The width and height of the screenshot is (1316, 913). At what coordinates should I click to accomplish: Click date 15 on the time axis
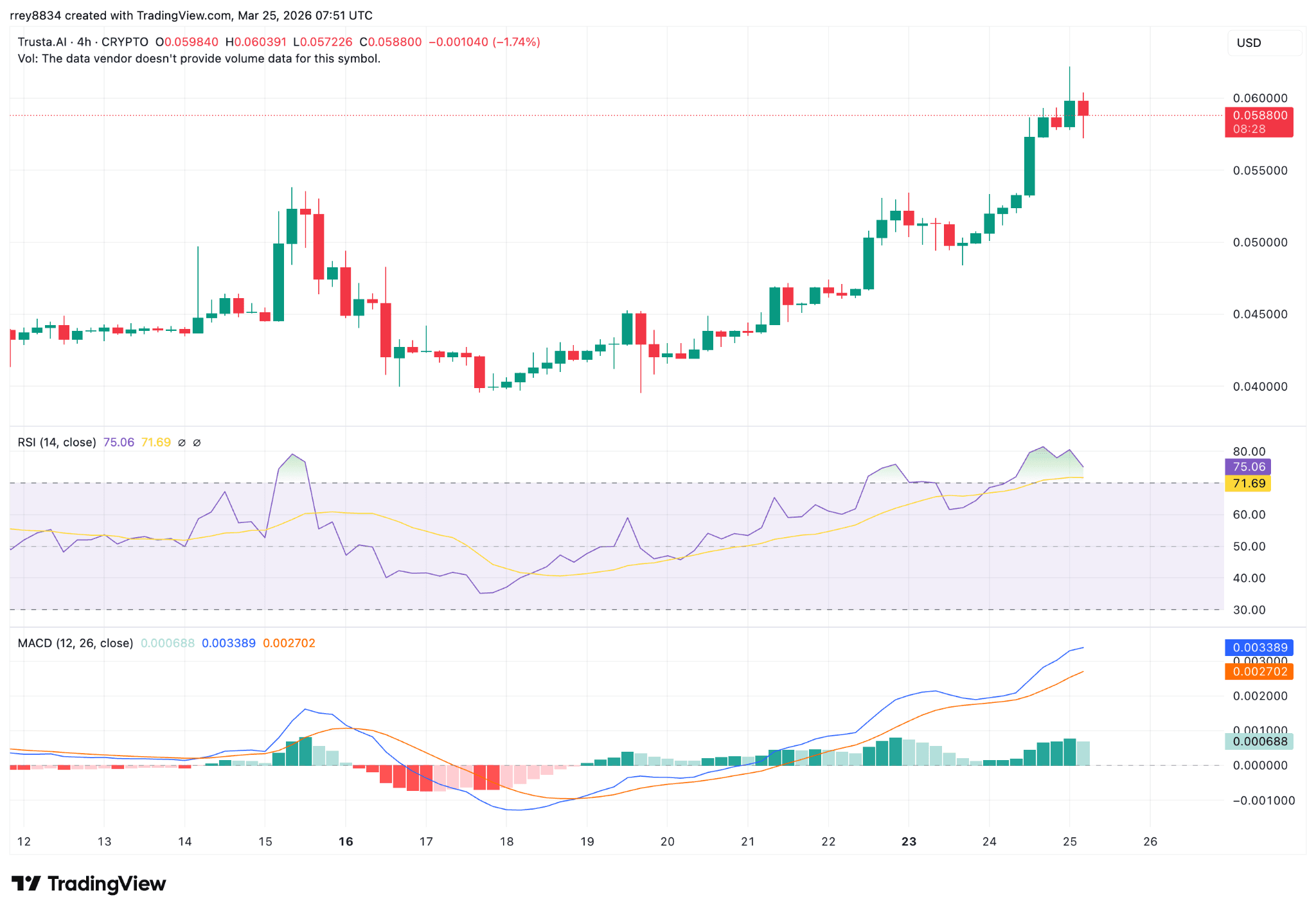tap(265, 841)
